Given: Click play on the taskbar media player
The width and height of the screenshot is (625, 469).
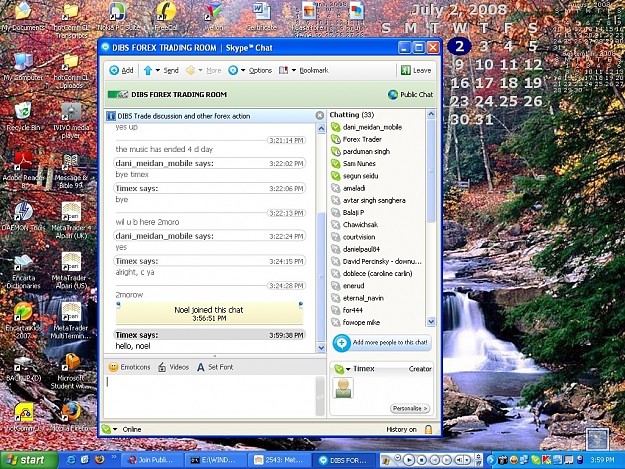Looking at the screenshot, I should (x=409, y=460).
